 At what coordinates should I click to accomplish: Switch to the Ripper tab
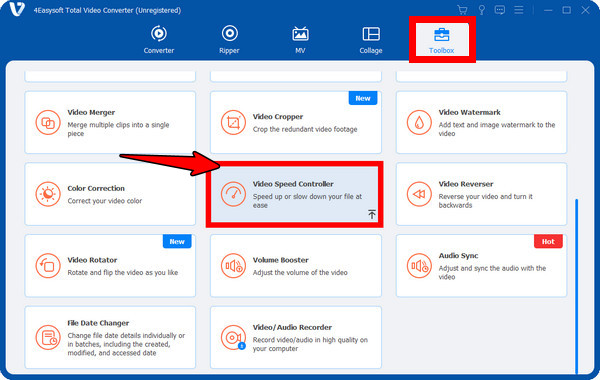point(229,39)
